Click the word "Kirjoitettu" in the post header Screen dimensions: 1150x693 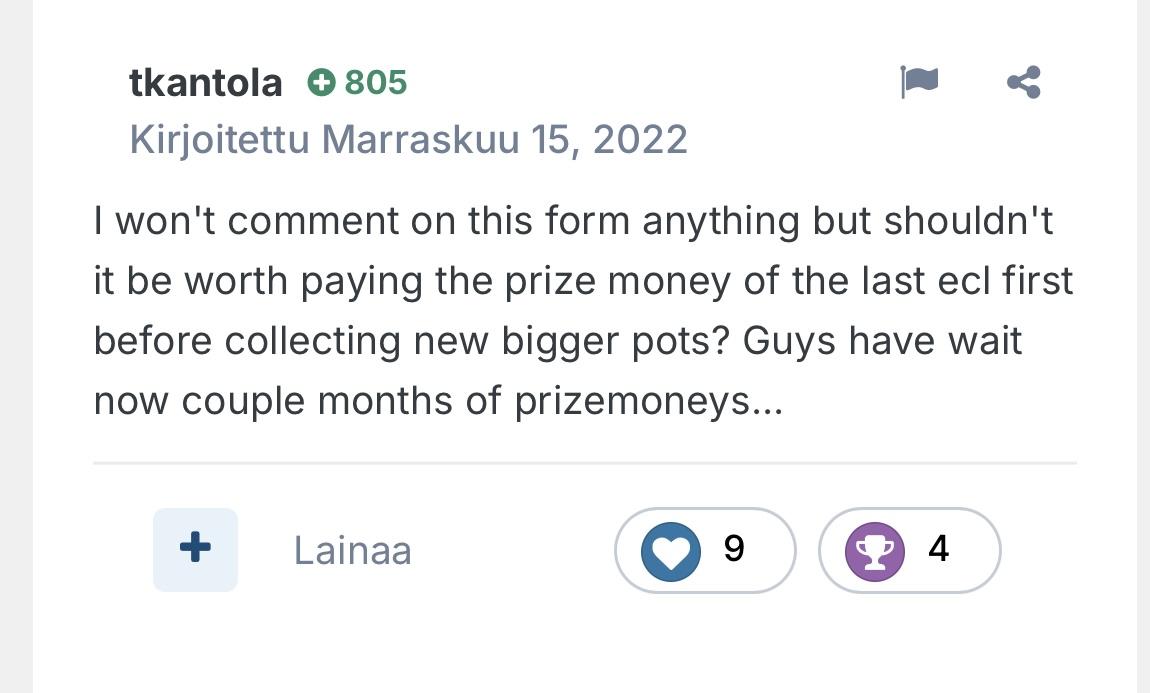(219, 139)
